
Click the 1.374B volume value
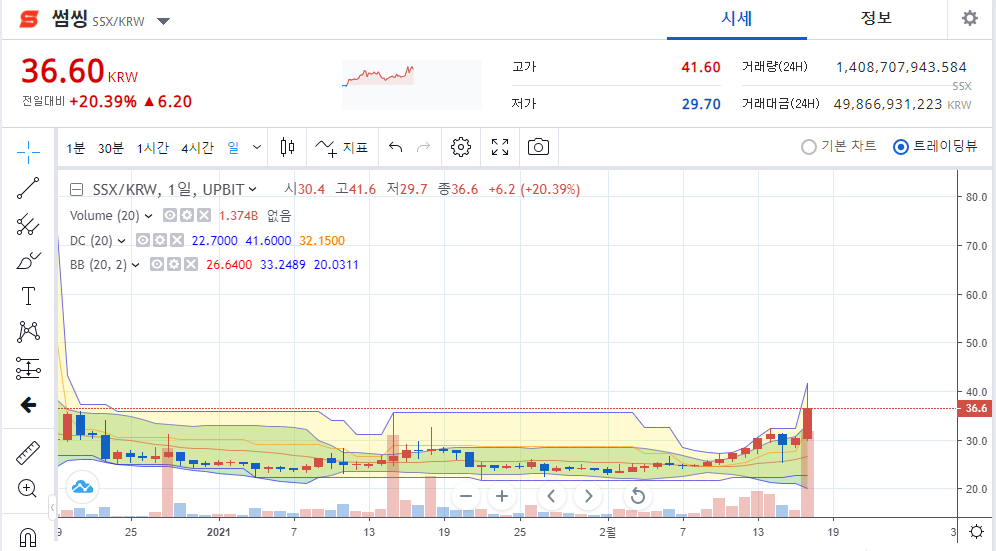click(238, 216)
